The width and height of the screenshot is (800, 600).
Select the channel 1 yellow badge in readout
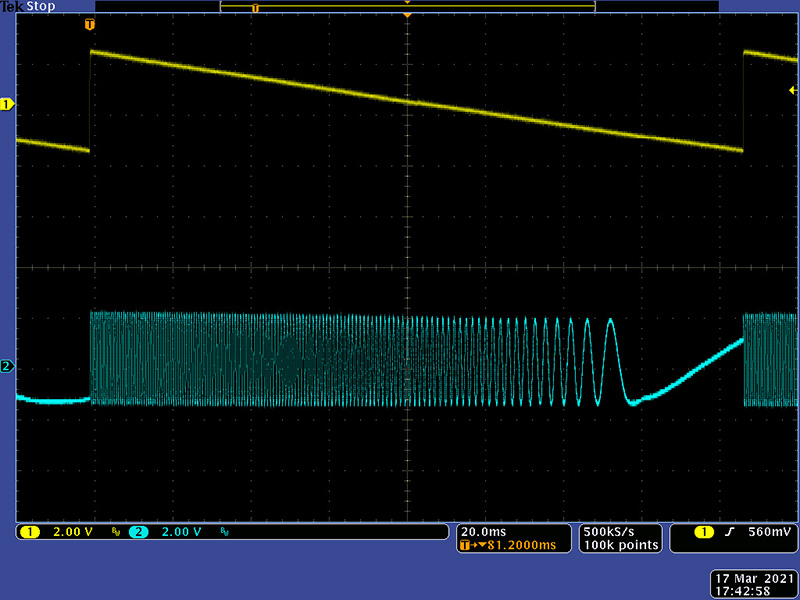pos(27,532)
